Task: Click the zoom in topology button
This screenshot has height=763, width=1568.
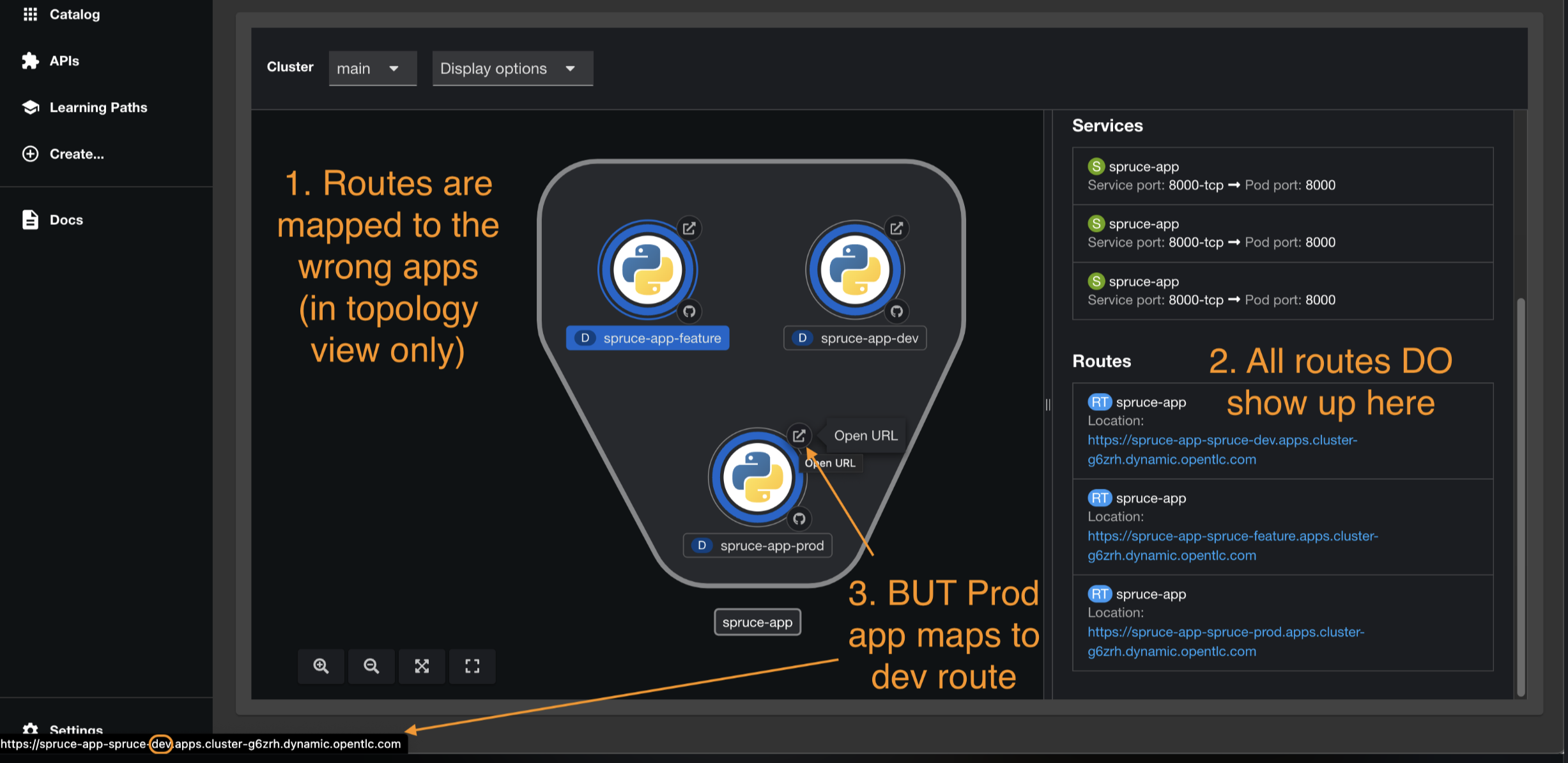Action: click(x=321, y=666)
